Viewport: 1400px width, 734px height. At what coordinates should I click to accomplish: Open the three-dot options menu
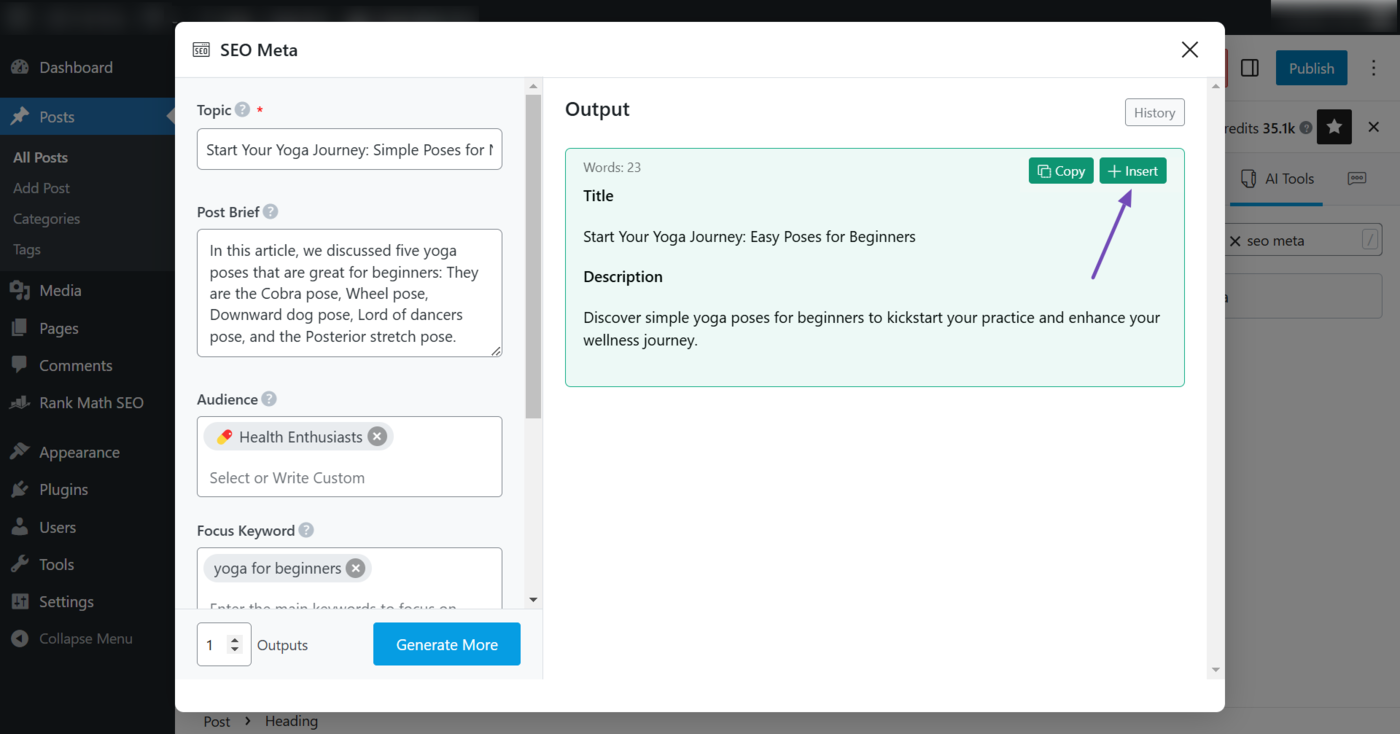tap(1374, 67)
